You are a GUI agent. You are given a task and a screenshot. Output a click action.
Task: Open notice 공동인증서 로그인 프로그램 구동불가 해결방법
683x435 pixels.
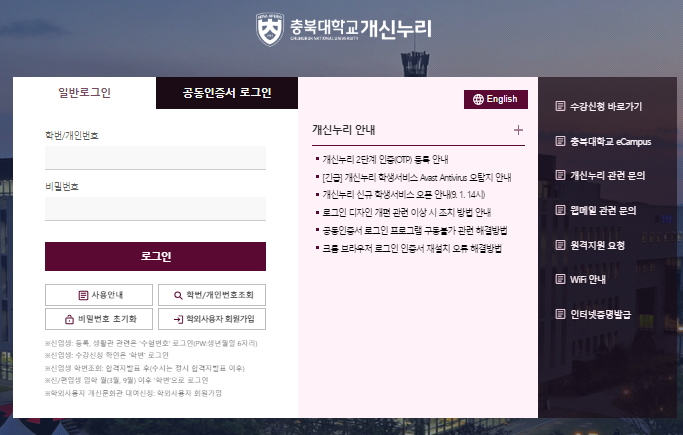(415, 230)
